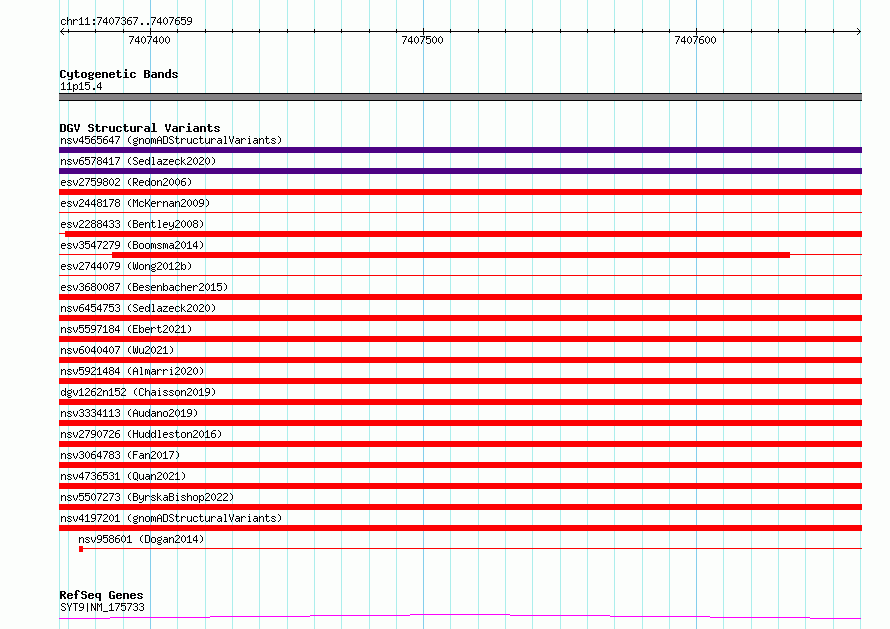Select the nsv5507273 ByrskaBishop2022 variant
The image size is (890, 629).
pos(460,507)
